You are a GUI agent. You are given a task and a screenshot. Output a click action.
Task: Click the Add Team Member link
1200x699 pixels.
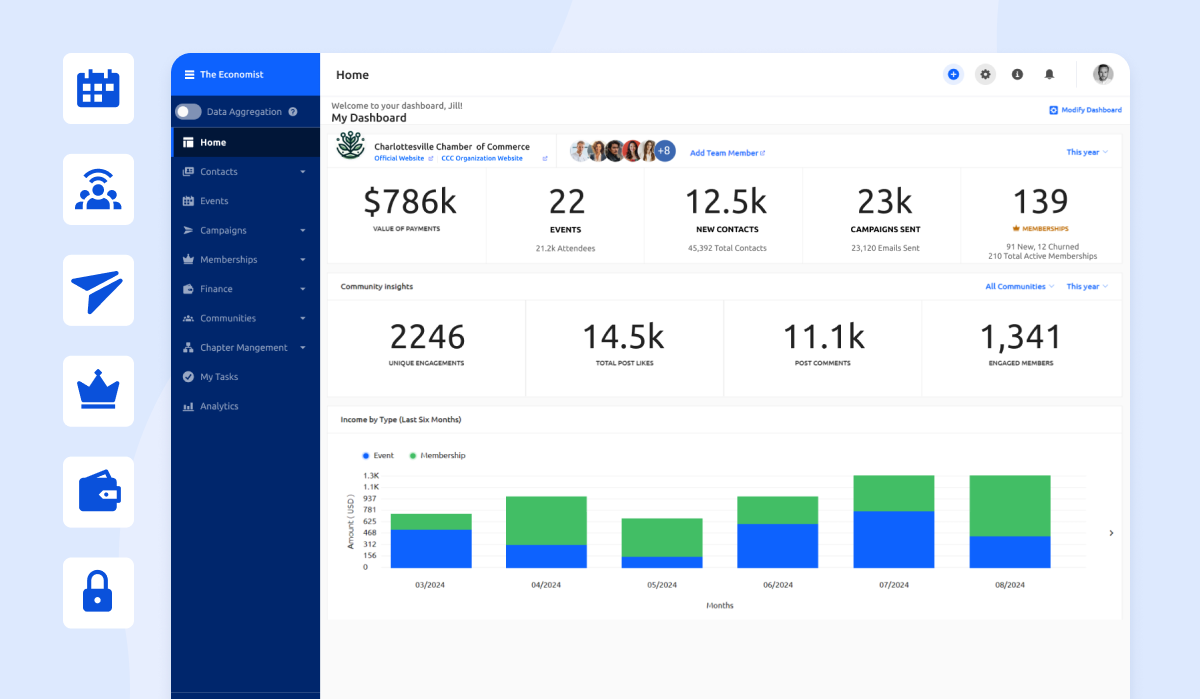click(x=727, y=153)
